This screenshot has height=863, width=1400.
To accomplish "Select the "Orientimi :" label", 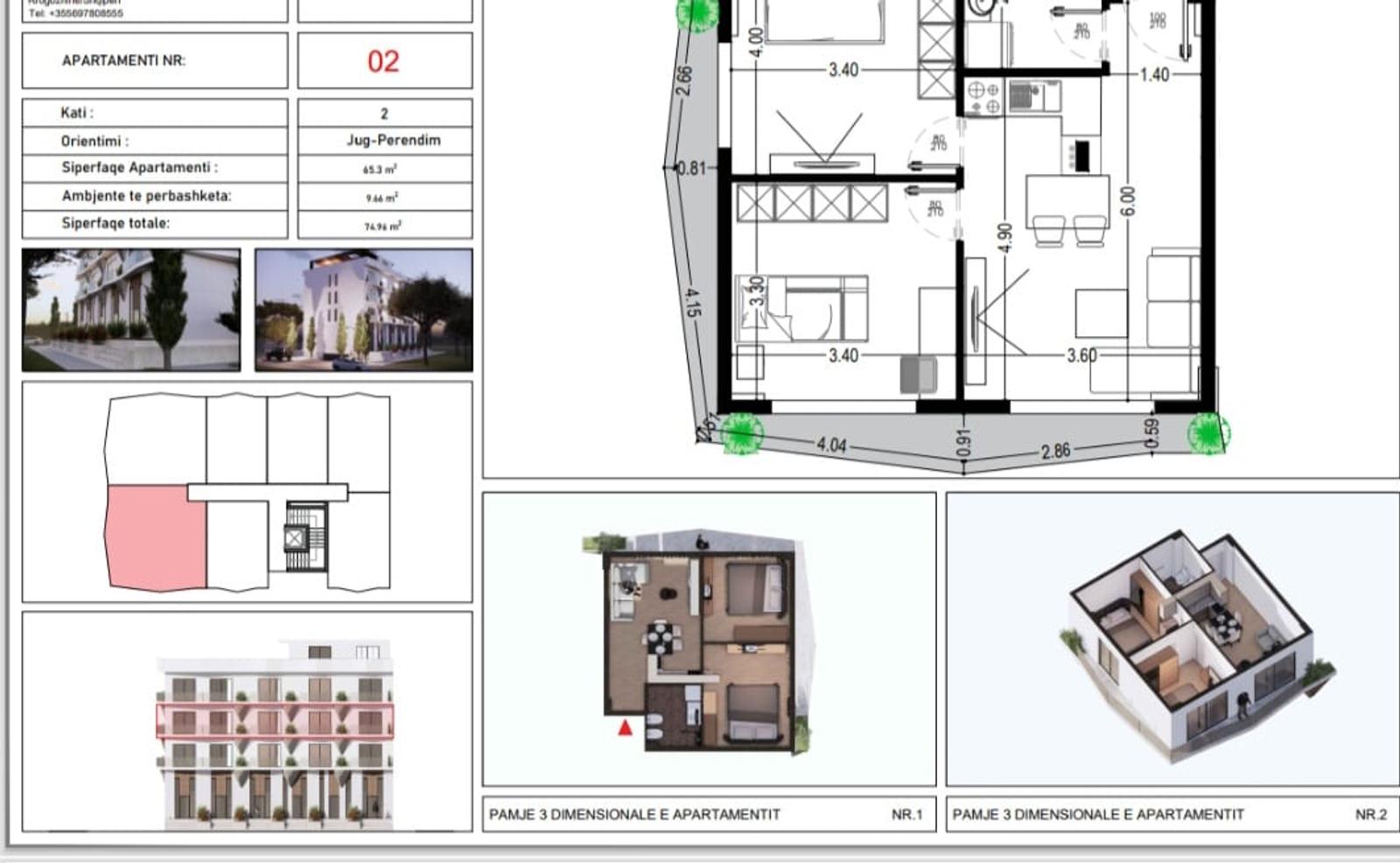I will [x=94, y=141].
